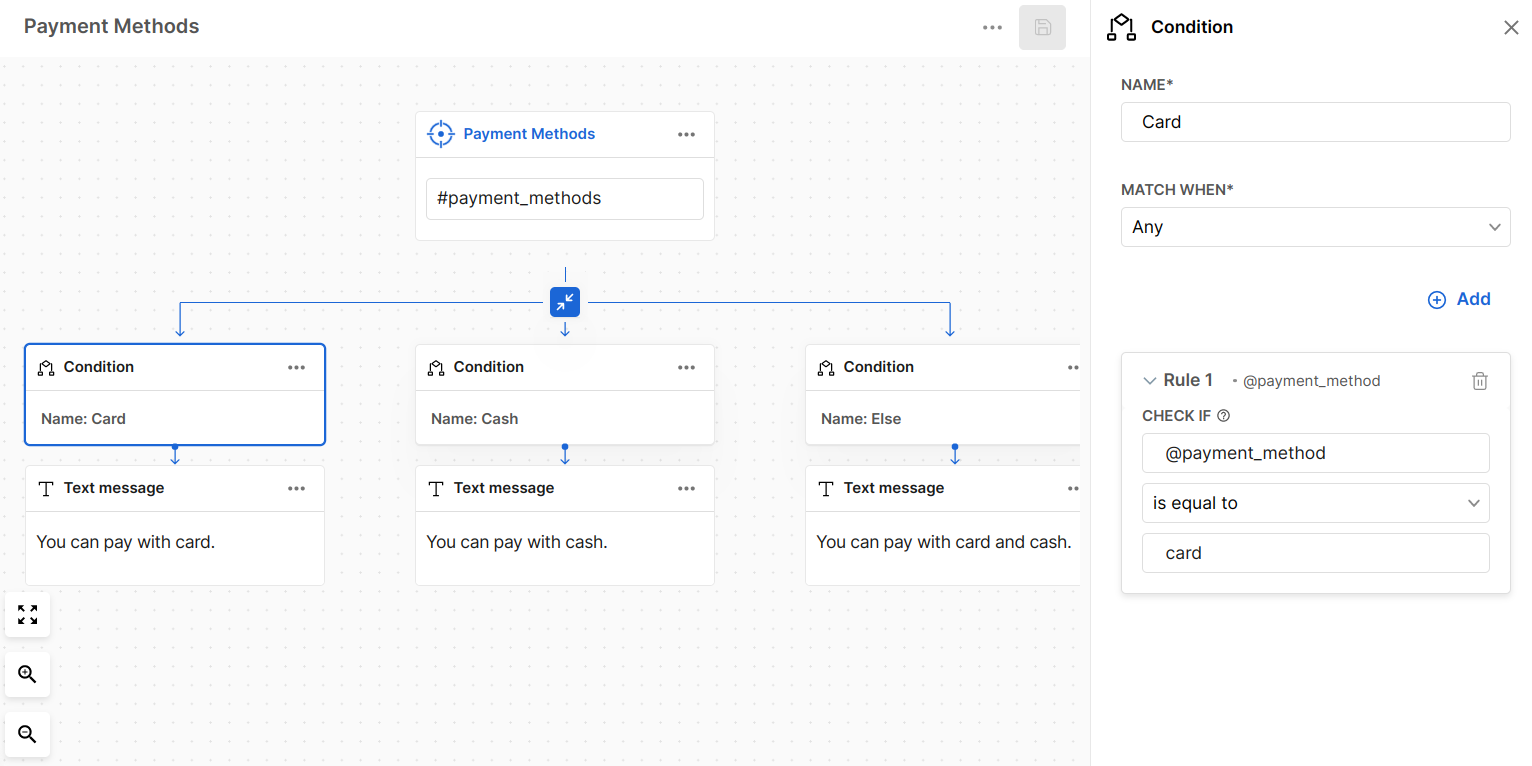The height and width of the screenshot is (766, 1532).
Task: Collapse branches with the blue arrows button
Action: 565,302
